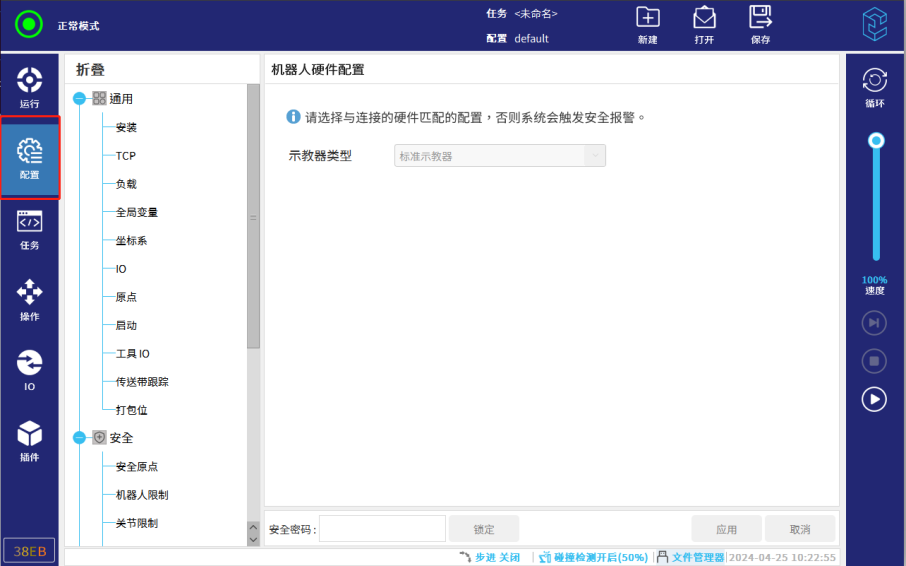Toggle 碰撞检测 collision detection status
This screenshot has width=906, height=566.
click(x=594, y=557)
